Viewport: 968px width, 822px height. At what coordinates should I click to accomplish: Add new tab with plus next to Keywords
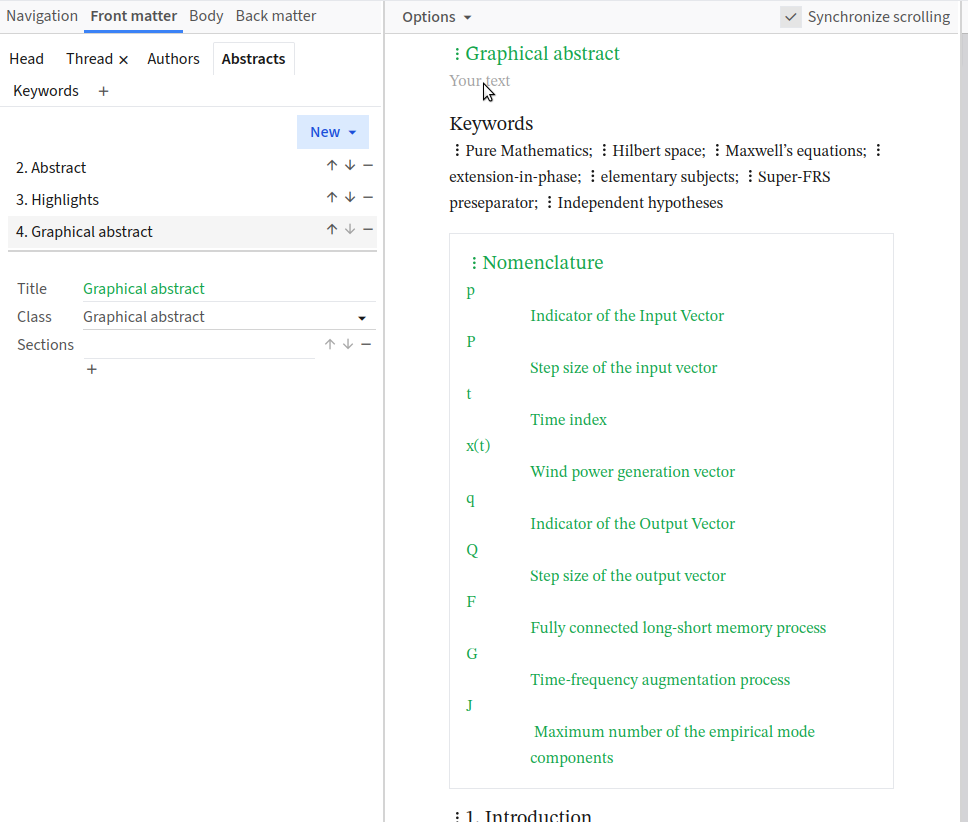coord(103,91)
